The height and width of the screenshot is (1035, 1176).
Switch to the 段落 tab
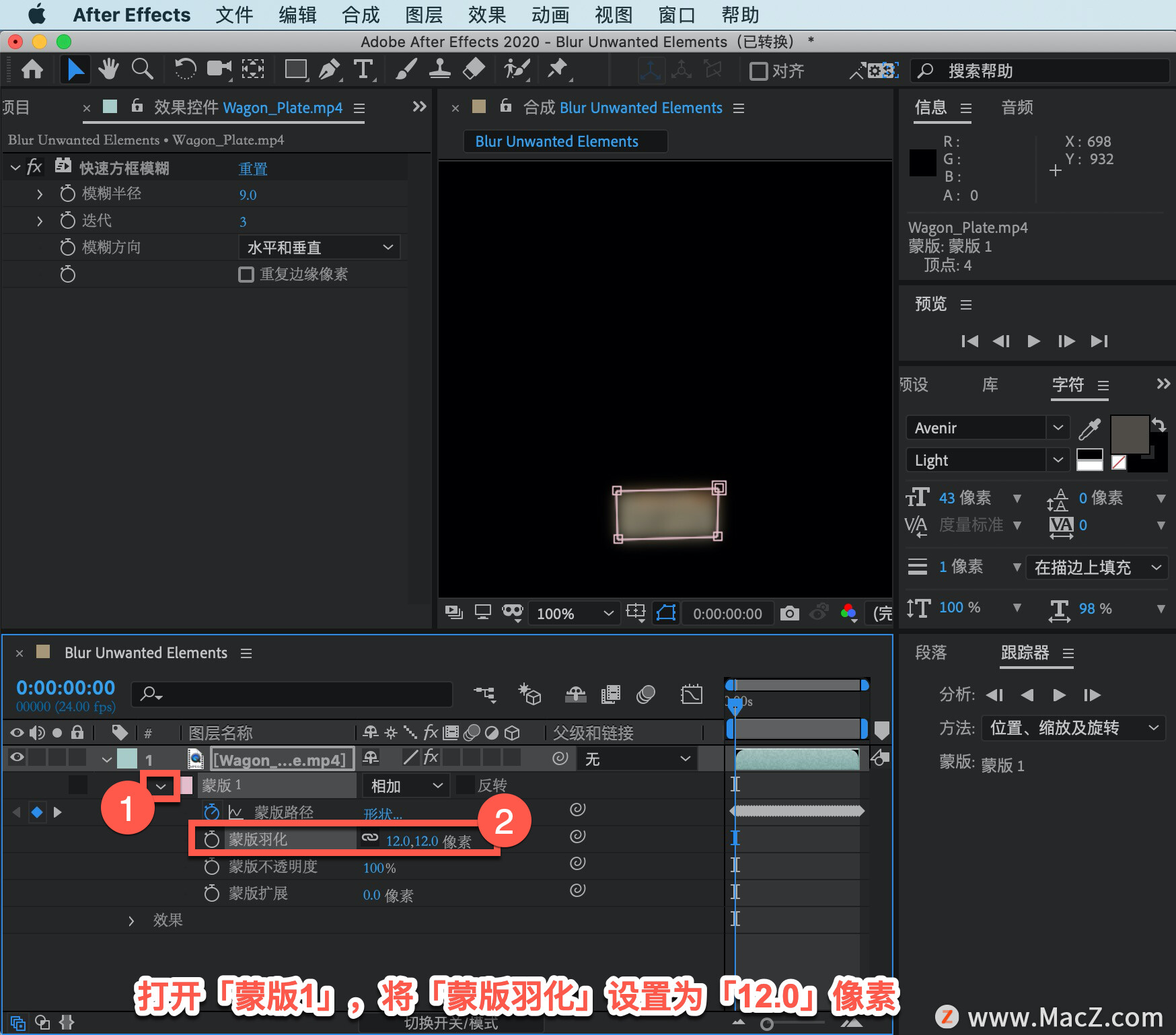[x=931, y=652]
